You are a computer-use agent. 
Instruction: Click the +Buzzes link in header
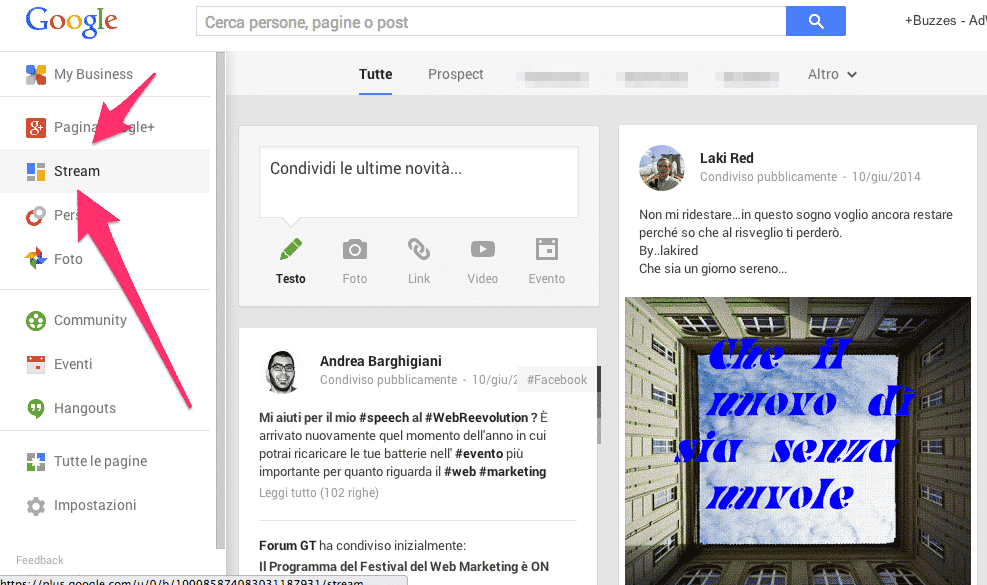click(930, 21)
